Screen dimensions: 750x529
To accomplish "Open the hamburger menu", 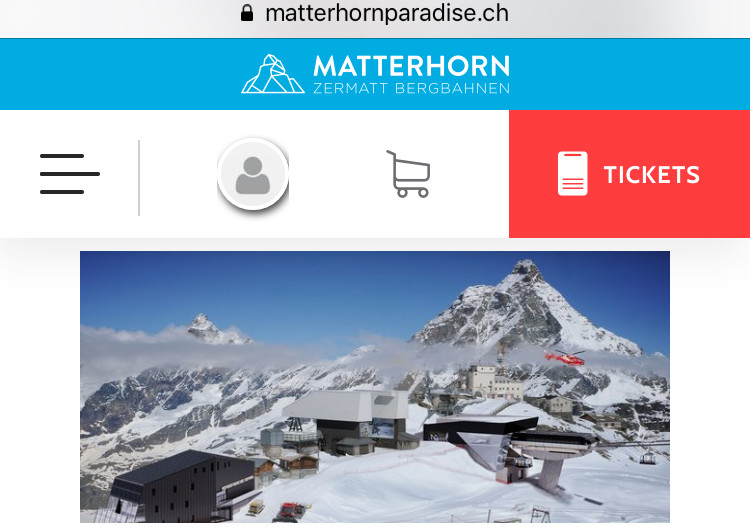I will click(x=70, y=174).
